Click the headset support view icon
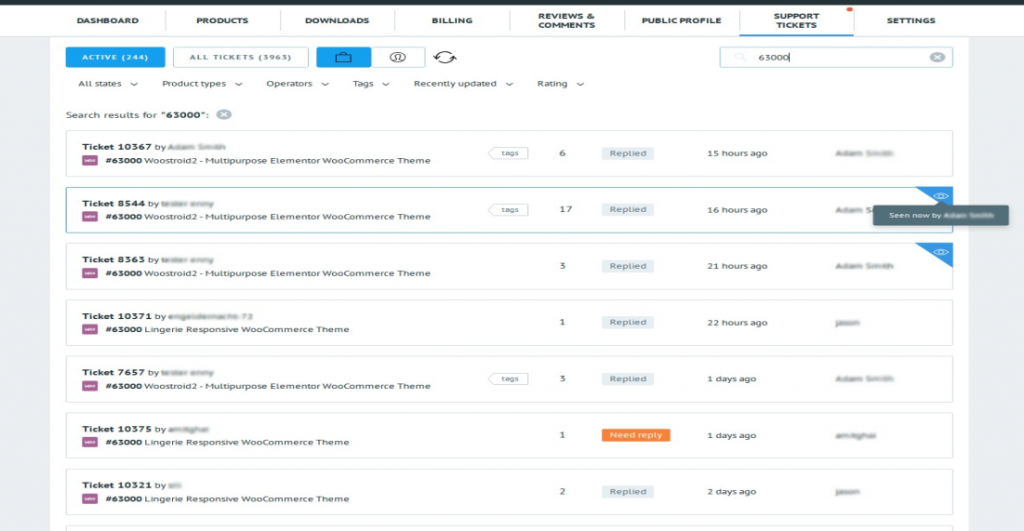Screen dimensions: 1024x531 click(x=398, y=58)
